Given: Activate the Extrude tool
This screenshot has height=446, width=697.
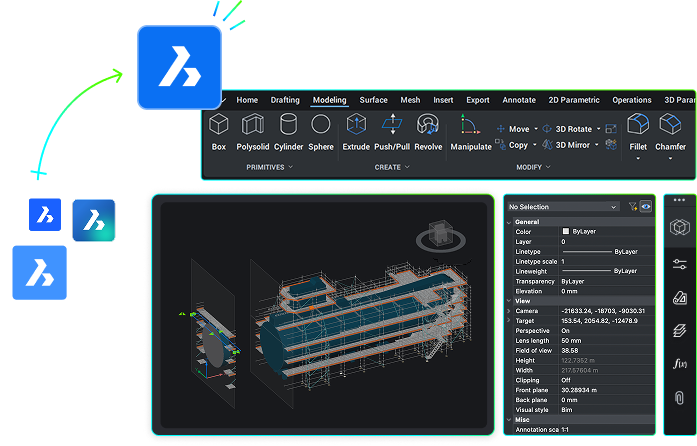Looking at the screenshot, I should pos(356,132).
